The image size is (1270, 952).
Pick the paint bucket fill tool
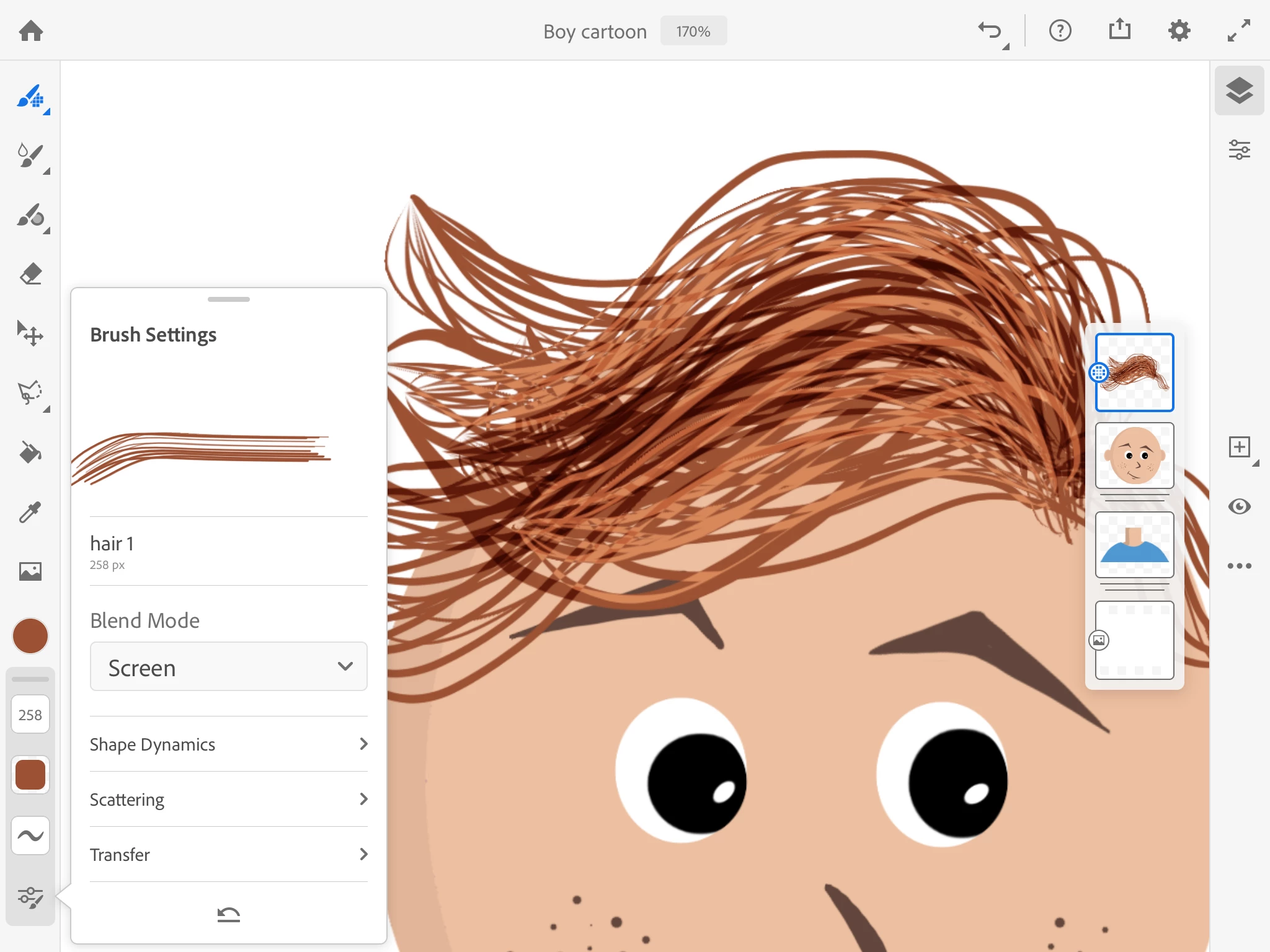(30, 452)
